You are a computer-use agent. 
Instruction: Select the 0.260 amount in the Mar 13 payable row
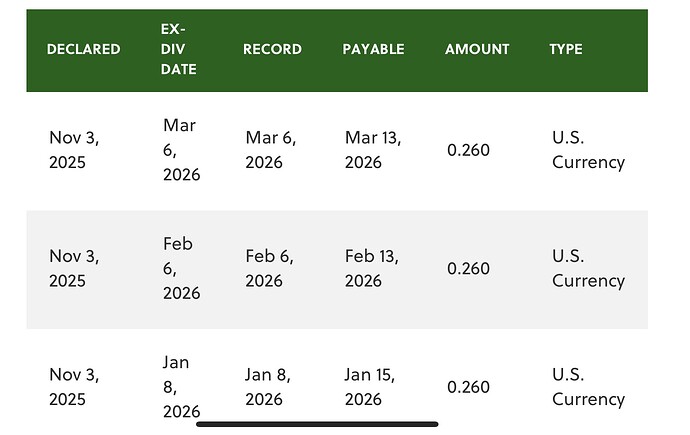468,150
